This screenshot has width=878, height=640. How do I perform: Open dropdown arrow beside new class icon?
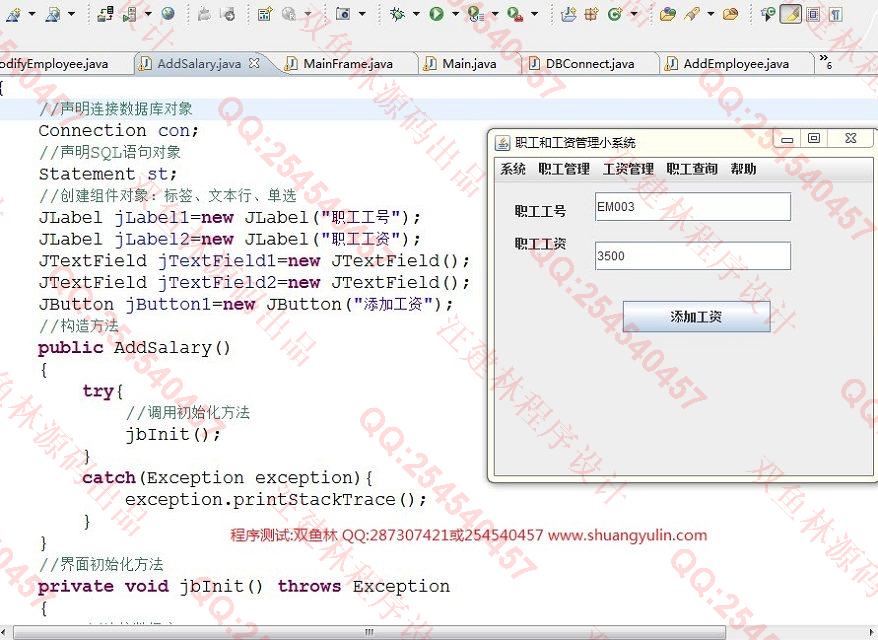click(634, 14)
